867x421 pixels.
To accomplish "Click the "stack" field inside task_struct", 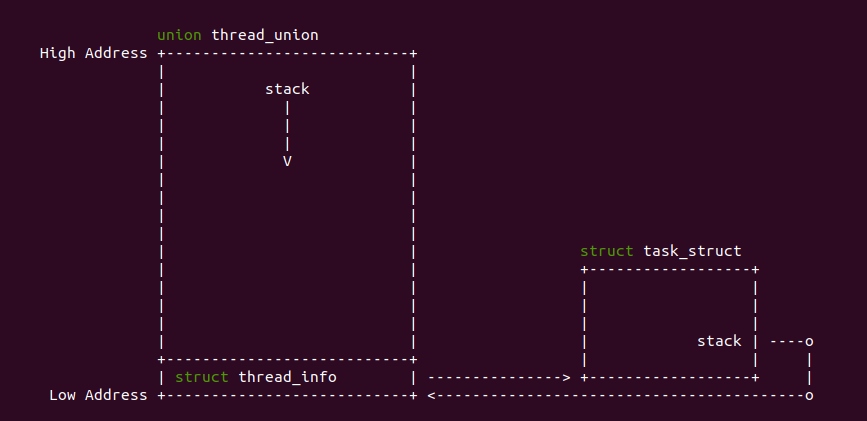I will (719, 341).
